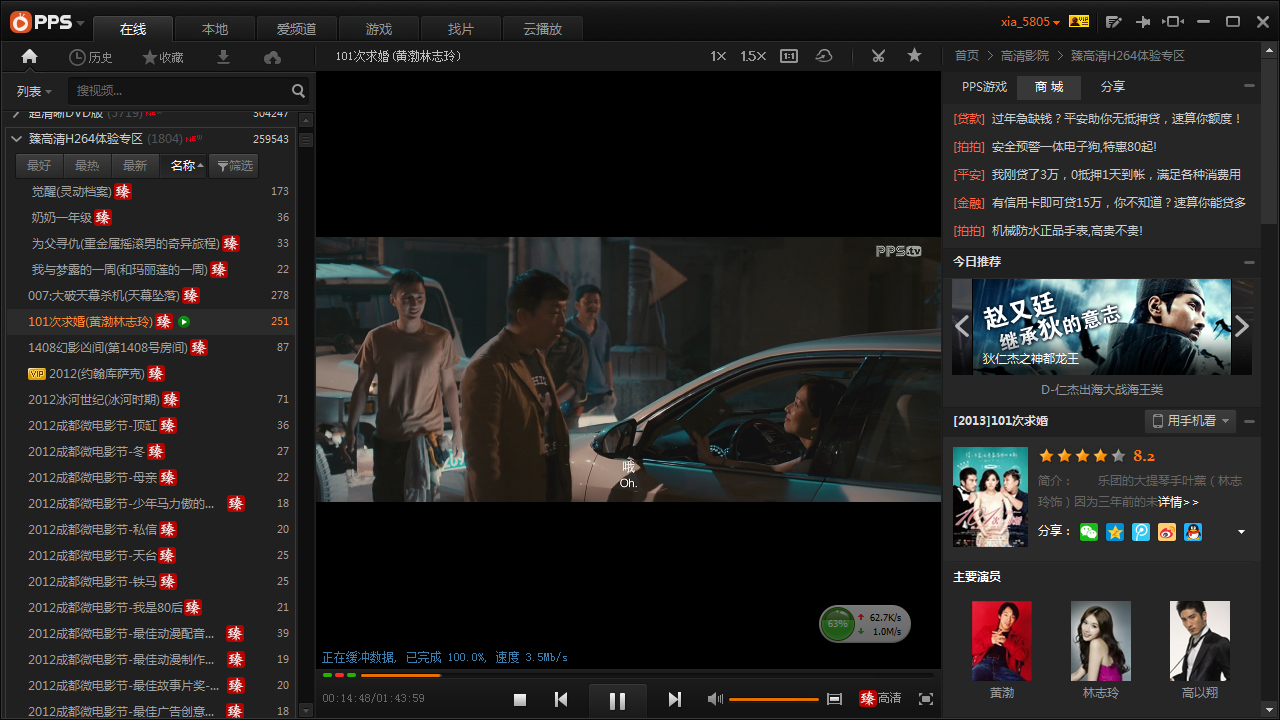Sort list by 最热
The height and width of the screenshot is (720, 1280).
[x=87, y=166]
